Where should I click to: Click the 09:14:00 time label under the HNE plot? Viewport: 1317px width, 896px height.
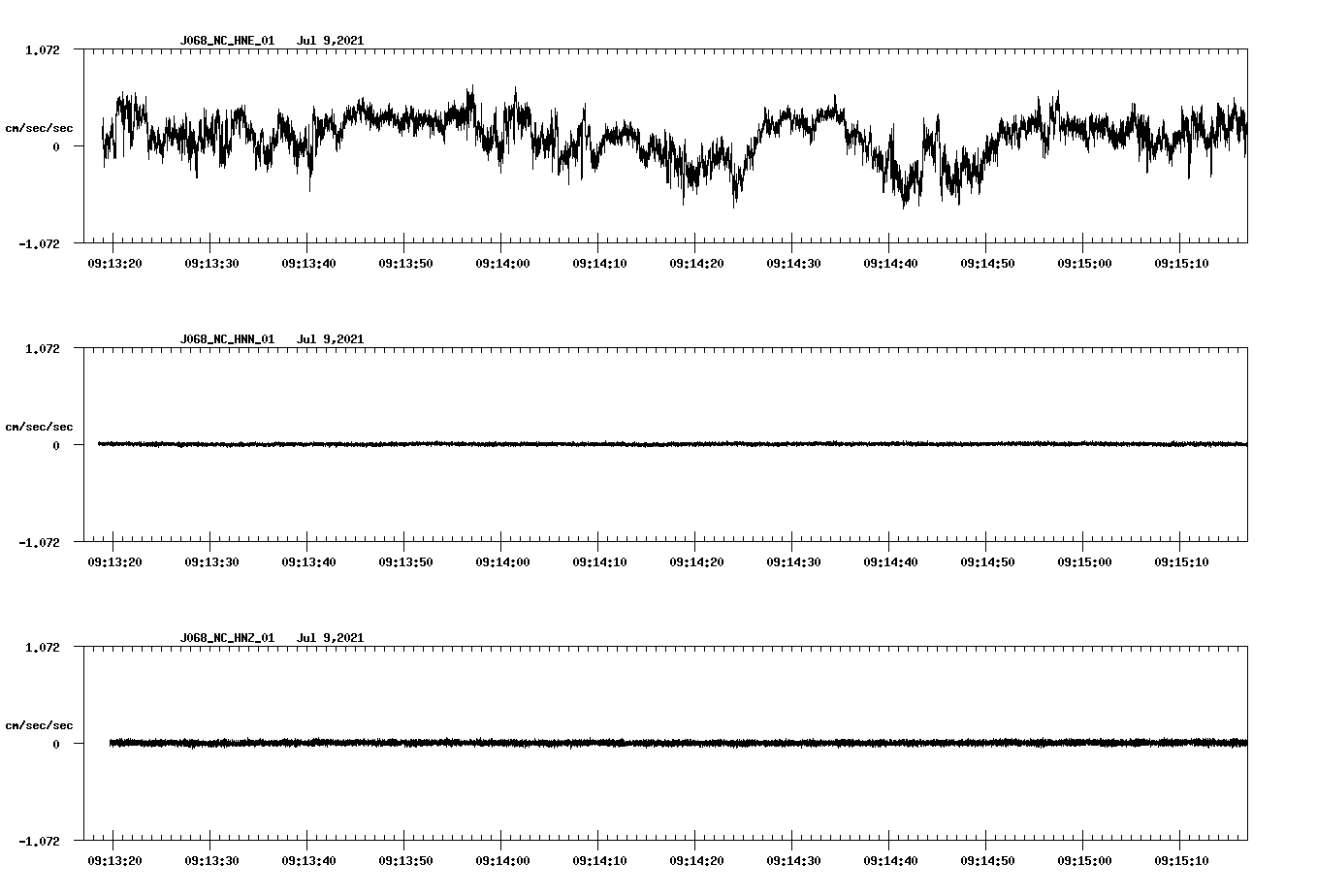click(x=502, y=263)
